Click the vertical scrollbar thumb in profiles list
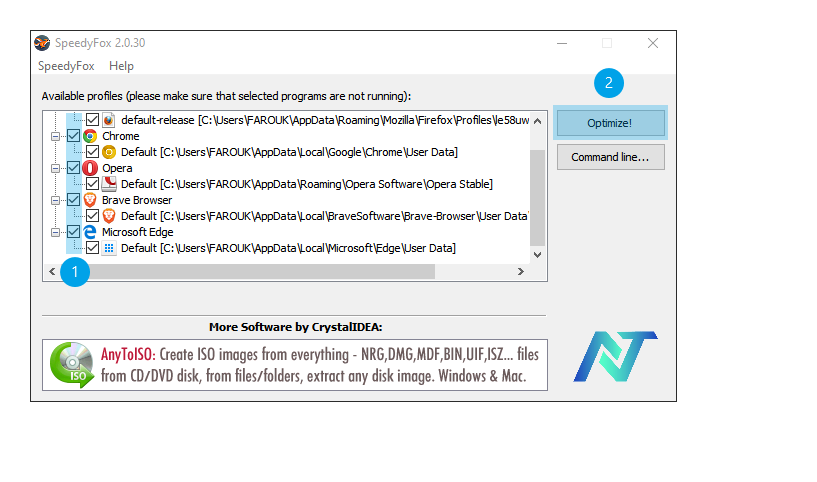The image size is (817, 482). 537,197
